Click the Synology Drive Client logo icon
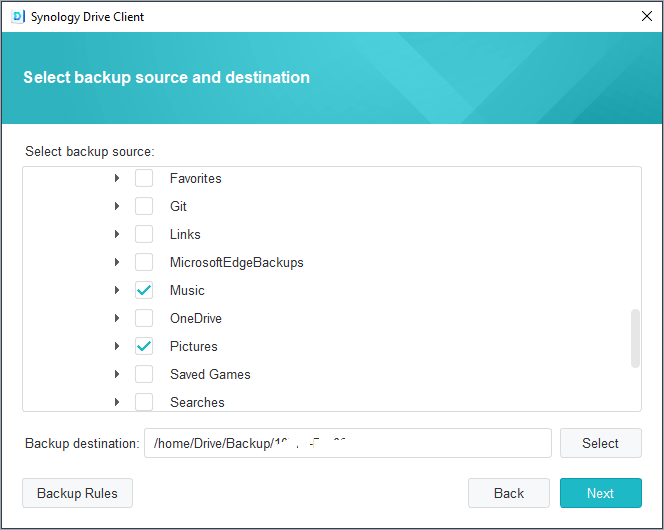The width and height of the screenshot is (664, 530). [x=18, y=17]
